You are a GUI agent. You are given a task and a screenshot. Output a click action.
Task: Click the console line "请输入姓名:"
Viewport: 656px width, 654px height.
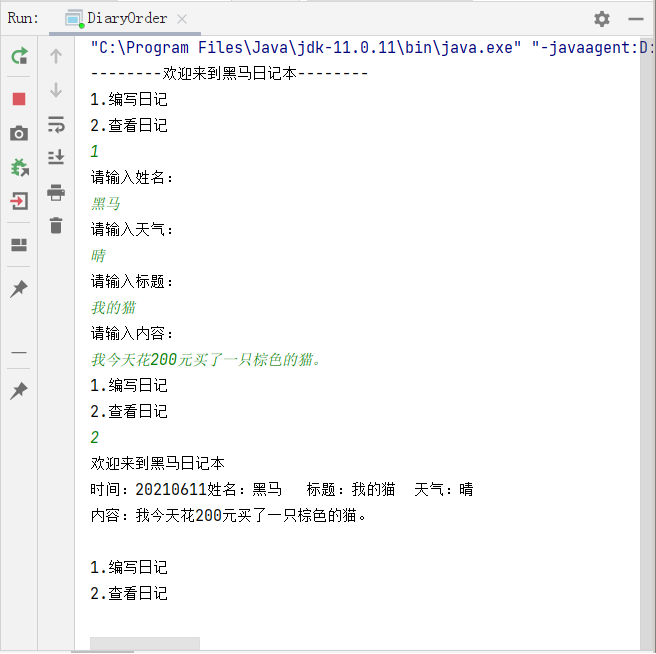pyautogui.click(x=132, y=177)
